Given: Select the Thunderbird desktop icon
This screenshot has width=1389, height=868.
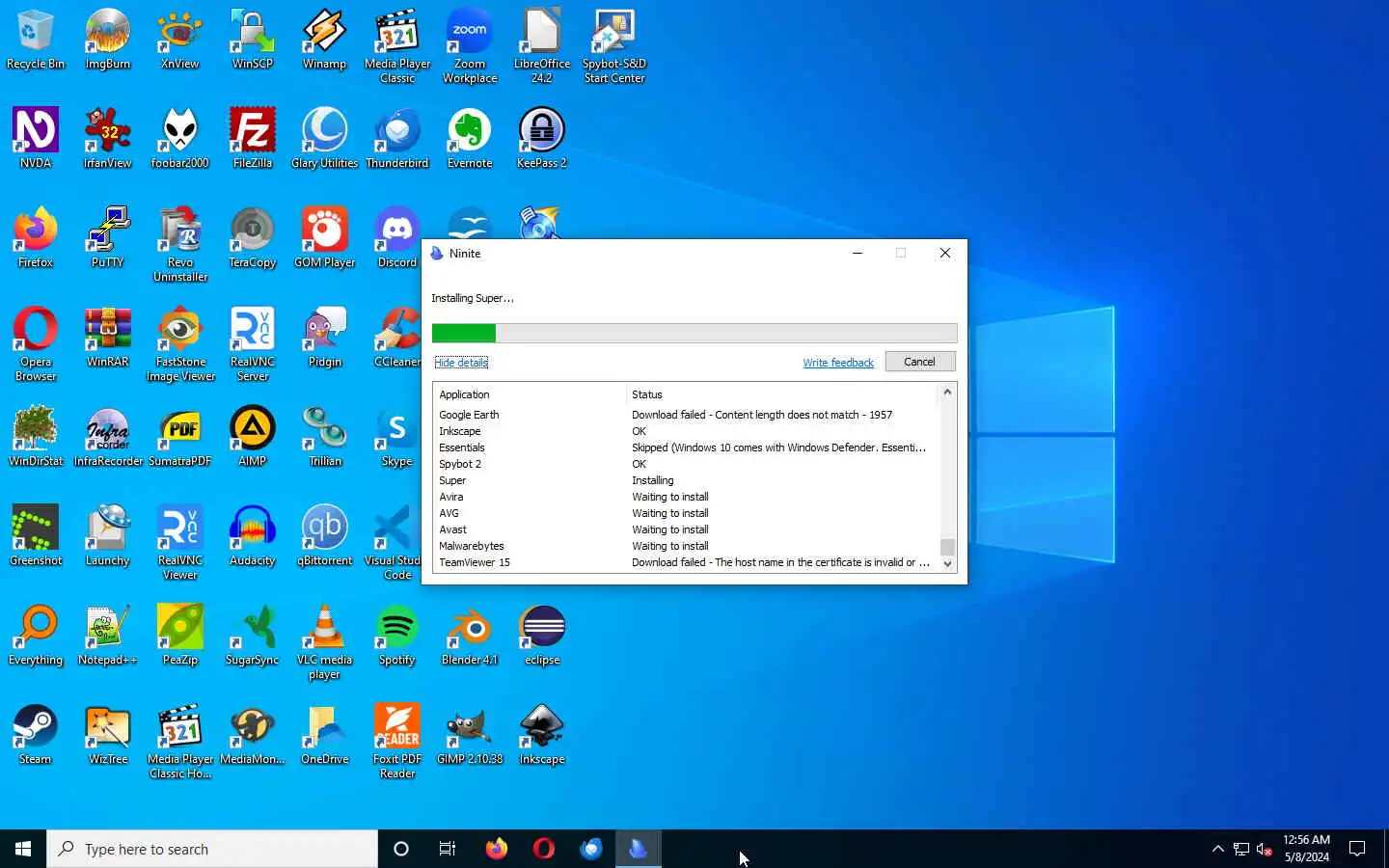Looking at the screenshot, I should click(x=396, y=139).
